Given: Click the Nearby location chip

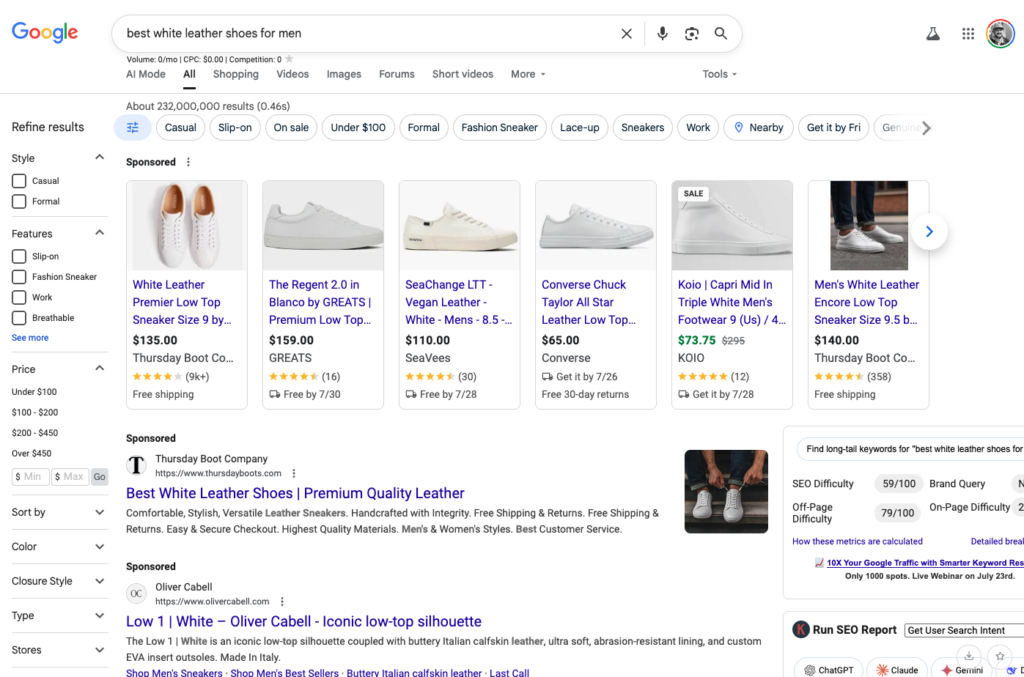Looking at the screenshot, I should click(x=758, y=127).
